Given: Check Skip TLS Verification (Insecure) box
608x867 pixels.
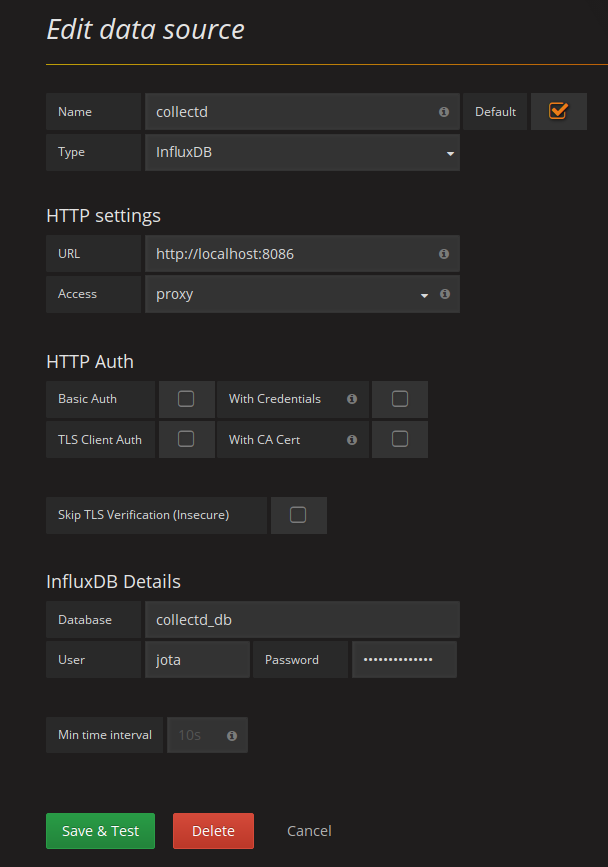Looking at the screenshot, I should coord(298,515).
